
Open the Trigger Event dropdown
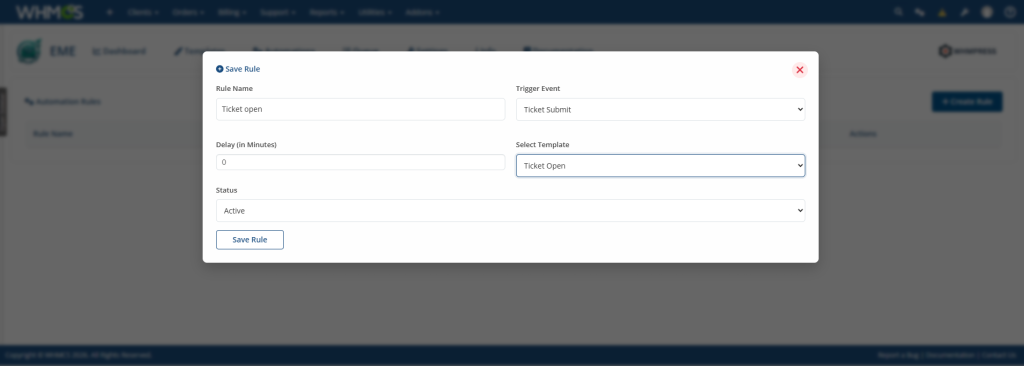[x=660, y=109]
